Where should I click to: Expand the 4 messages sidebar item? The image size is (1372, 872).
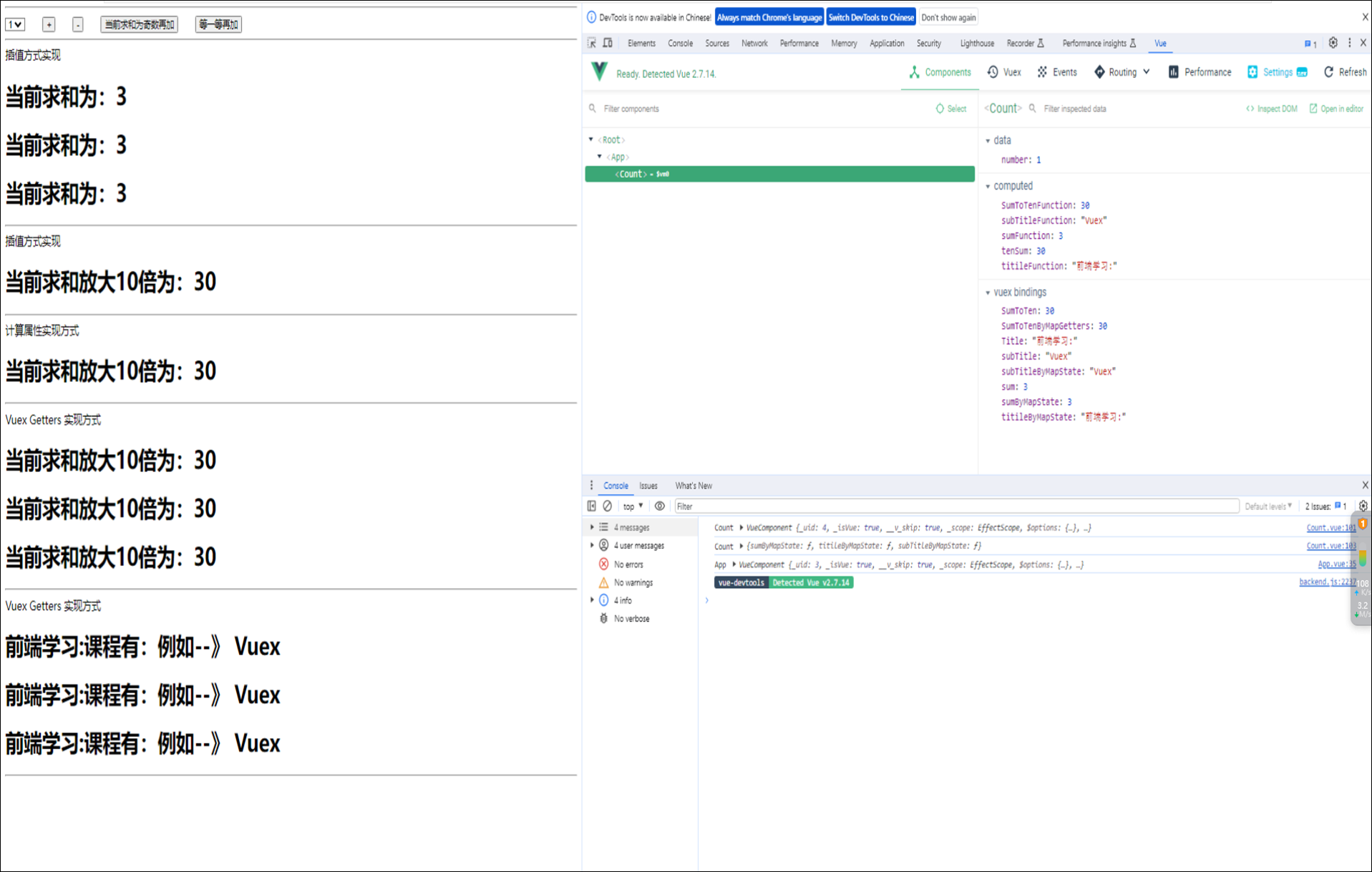tap(592, 527)
